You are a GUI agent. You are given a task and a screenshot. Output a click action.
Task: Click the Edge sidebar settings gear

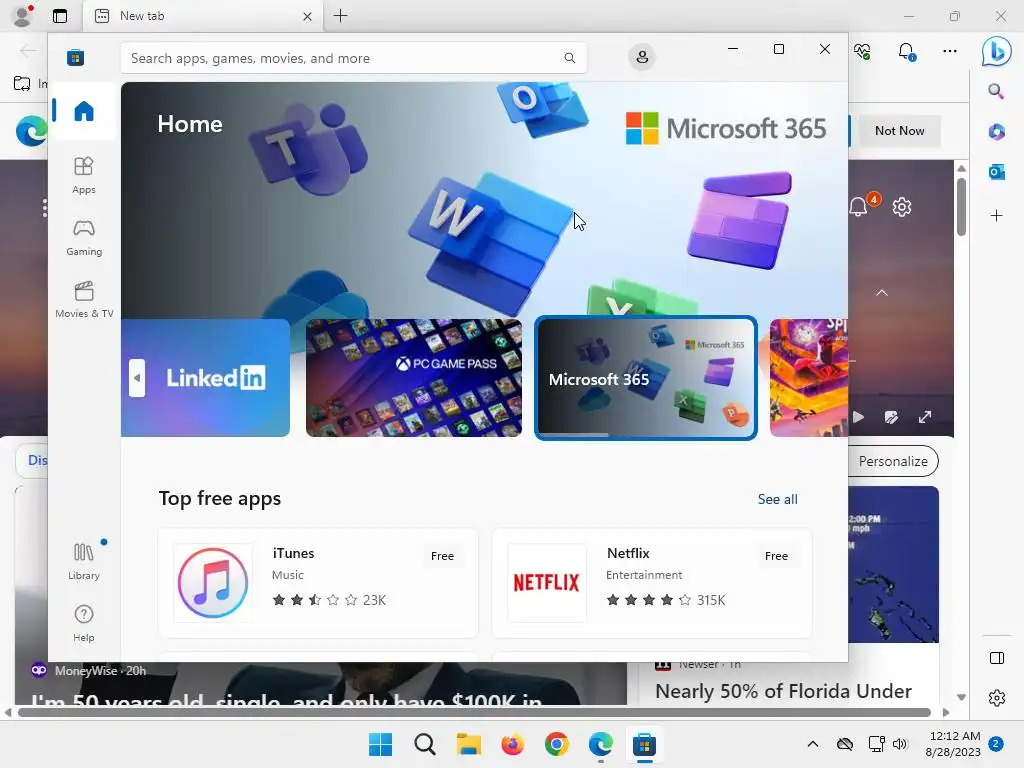pyautogui.click(x=997, y=697)
